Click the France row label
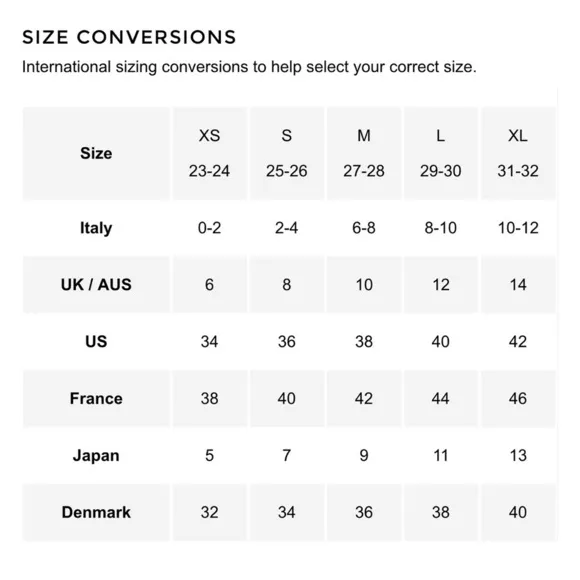This screenshot has height=580, width=580. click(x=96, y=398)
